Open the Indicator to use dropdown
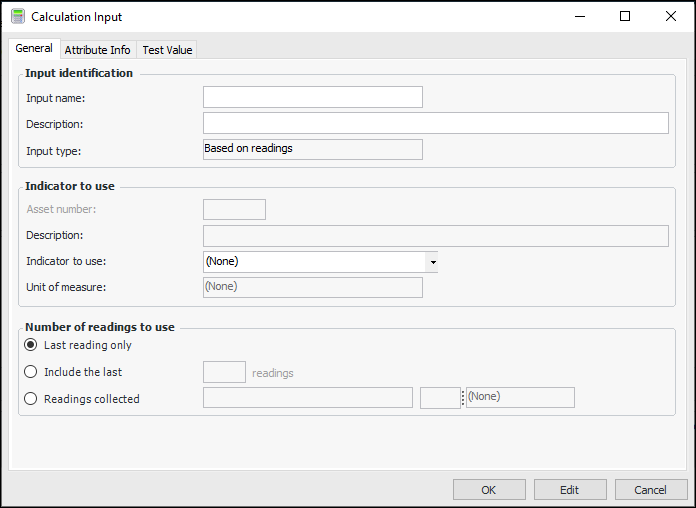The width and height of the screenshot is (696, 508). pyautogui.click(x=432, y=262)
